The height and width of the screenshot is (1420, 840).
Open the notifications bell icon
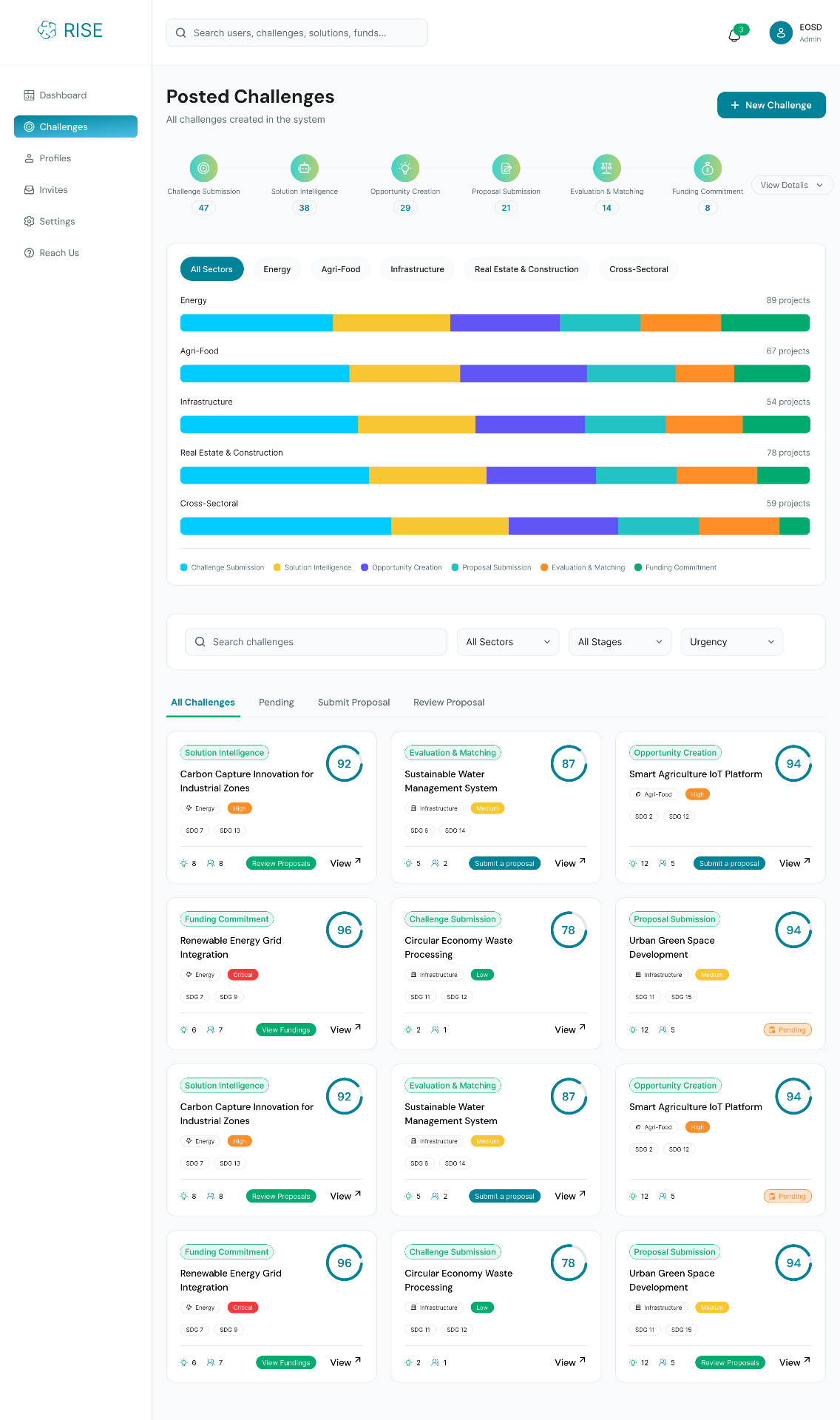735,34
